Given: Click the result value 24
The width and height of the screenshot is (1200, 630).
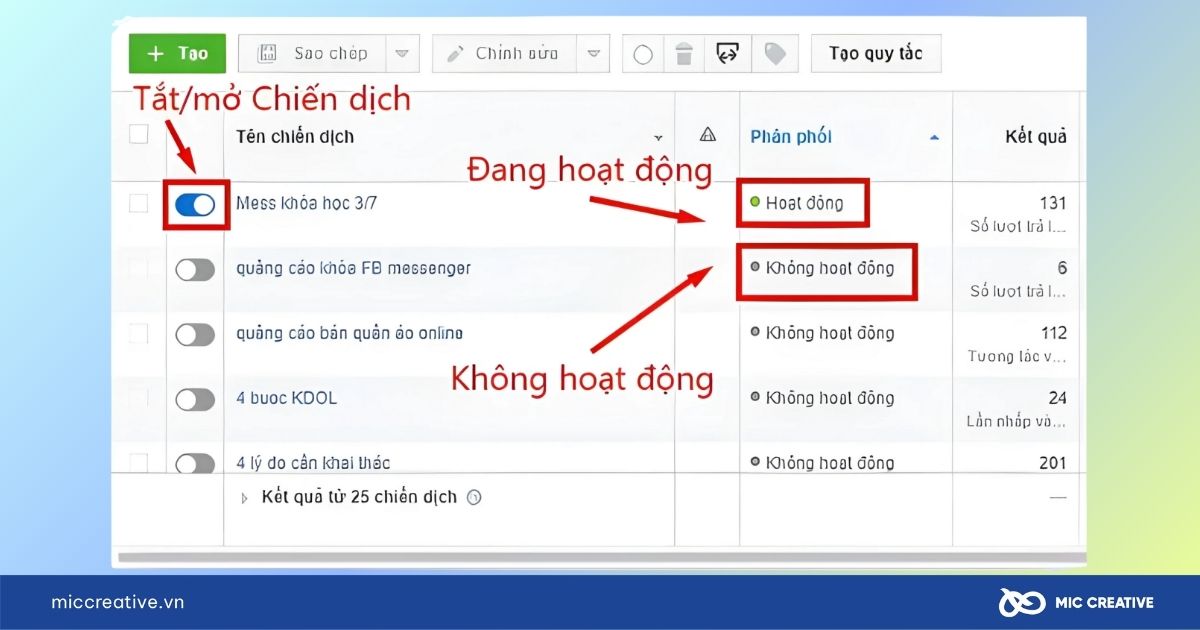Looking at the screenshot, I should (1058, 398).
